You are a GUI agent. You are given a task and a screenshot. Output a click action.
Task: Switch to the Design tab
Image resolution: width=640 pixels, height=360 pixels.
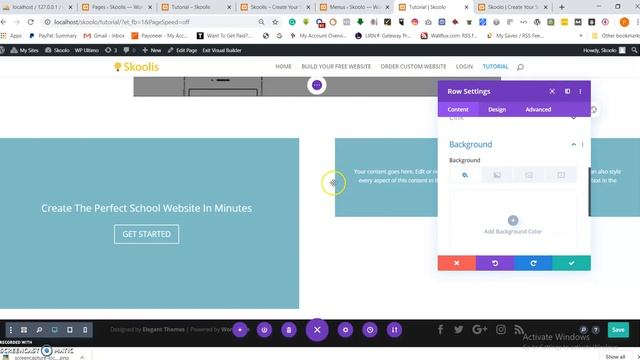(x=497, y=109)
